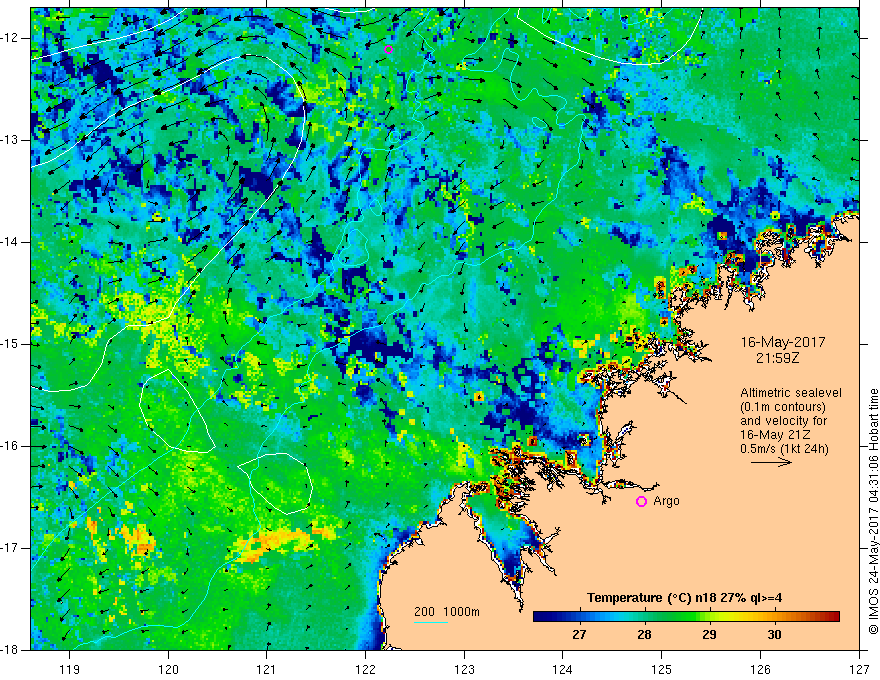Click the '-17' latitude axis label
Viewport: 880px width, 680px height.
tap(10, 548)
